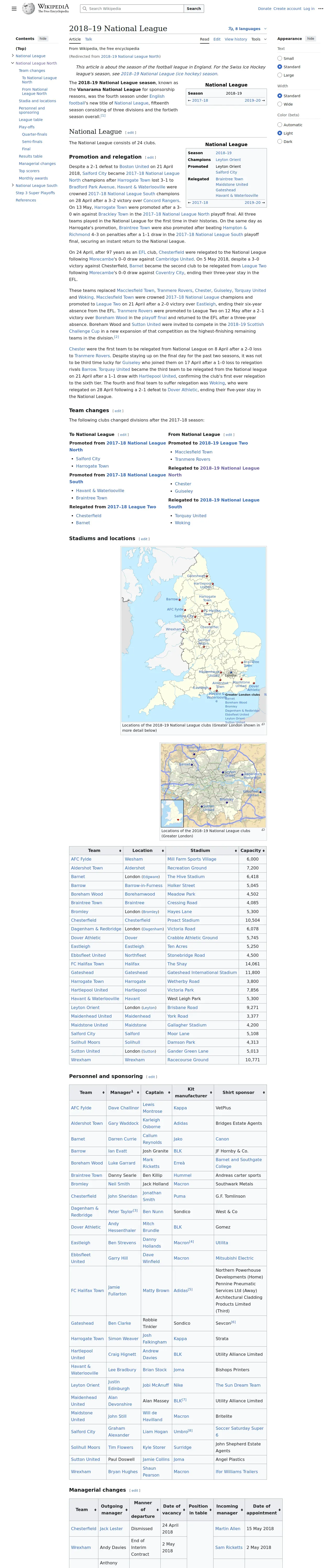The width and height of the screenshot is (336, 1568).
Task: Select Standard page width
Action: pos(280,96)
